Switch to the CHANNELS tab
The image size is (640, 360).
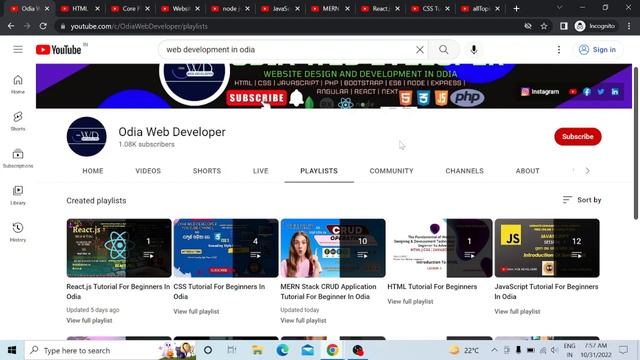[x=464, y=171]
